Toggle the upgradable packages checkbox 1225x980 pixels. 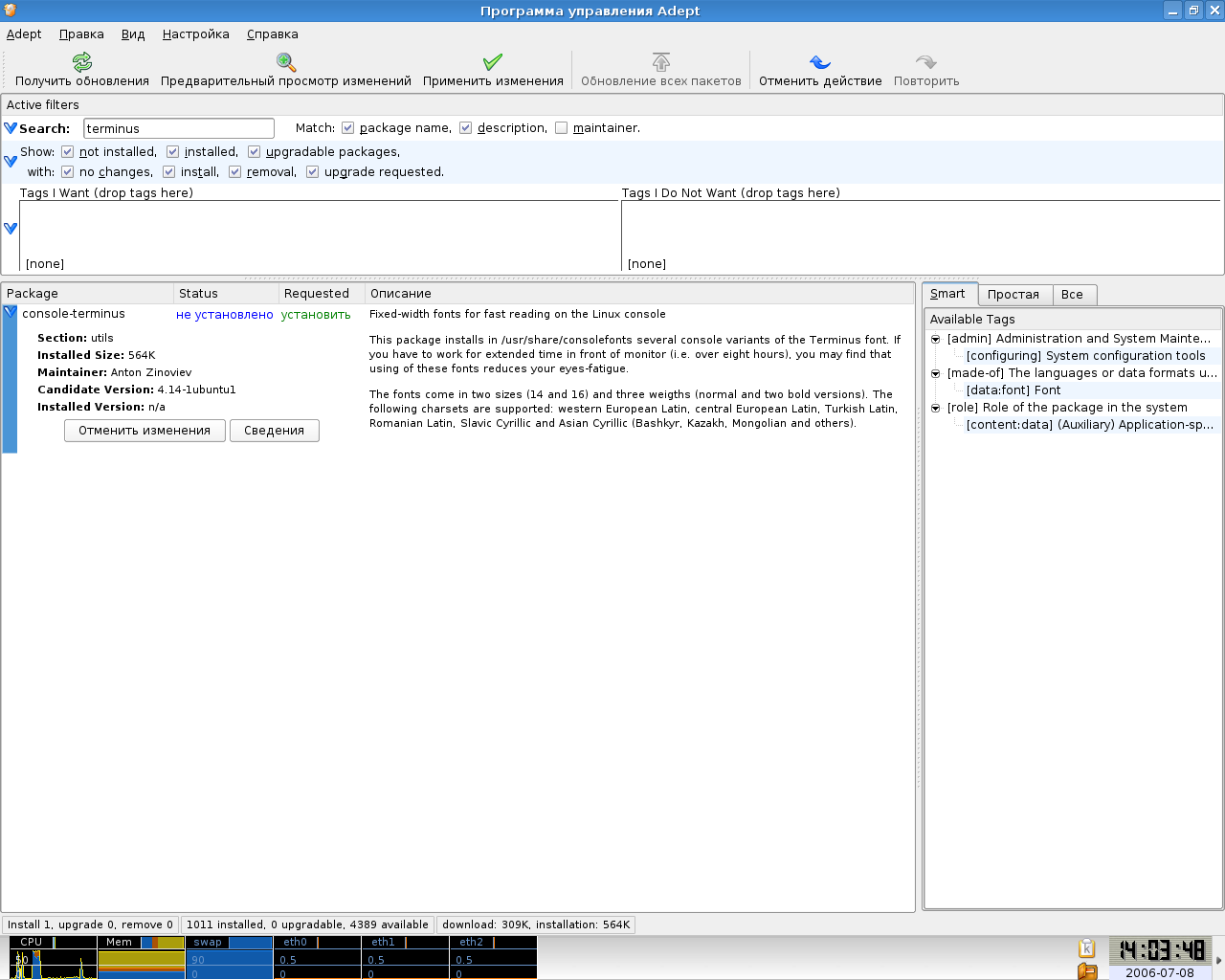[x=254, y=152]
